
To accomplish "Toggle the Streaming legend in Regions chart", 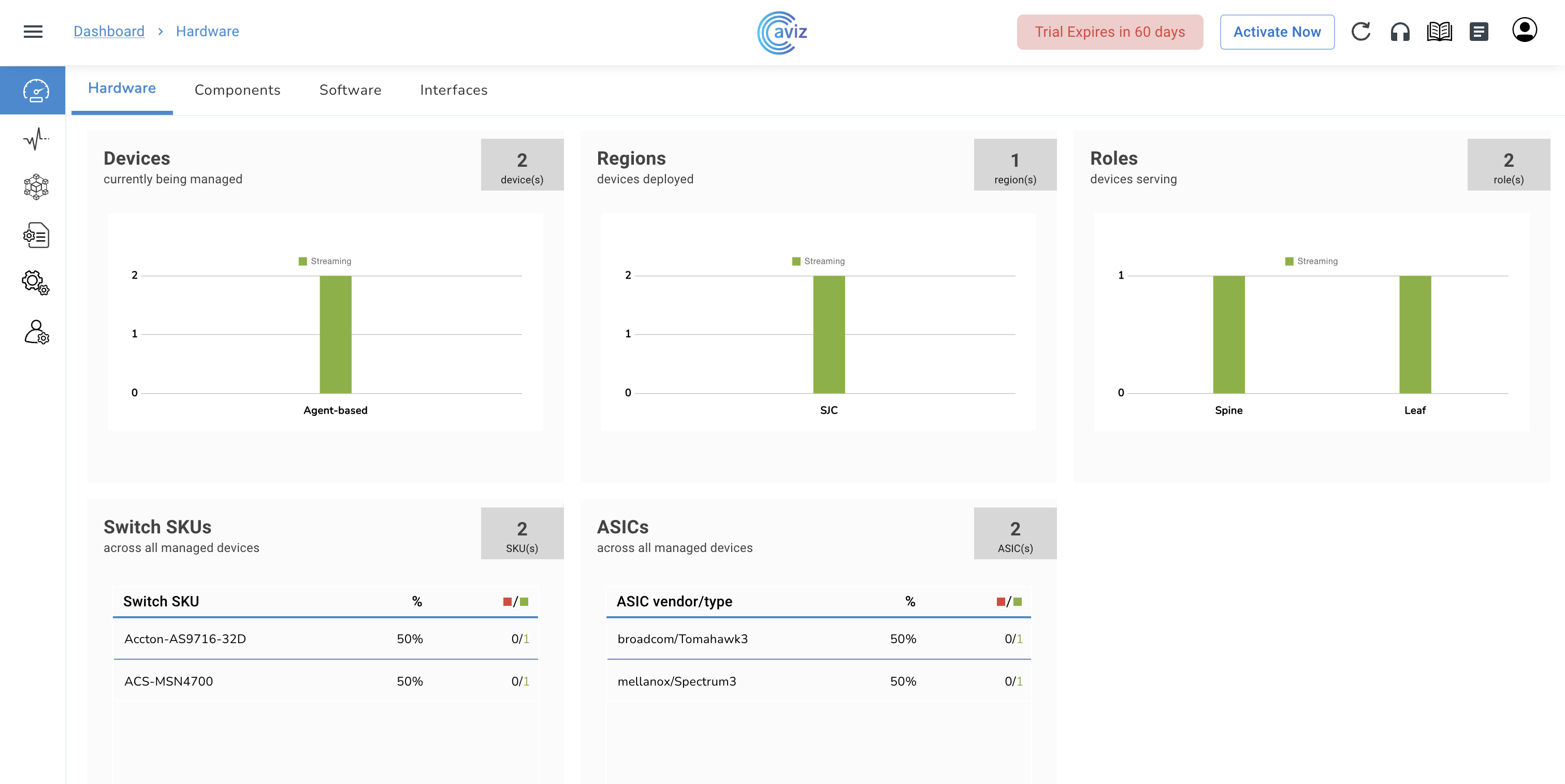I will click(818, 261).
